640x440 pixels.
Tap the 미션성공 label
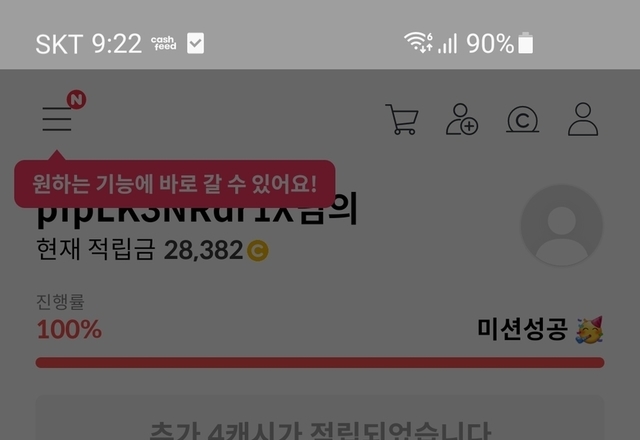click(522, 329)
